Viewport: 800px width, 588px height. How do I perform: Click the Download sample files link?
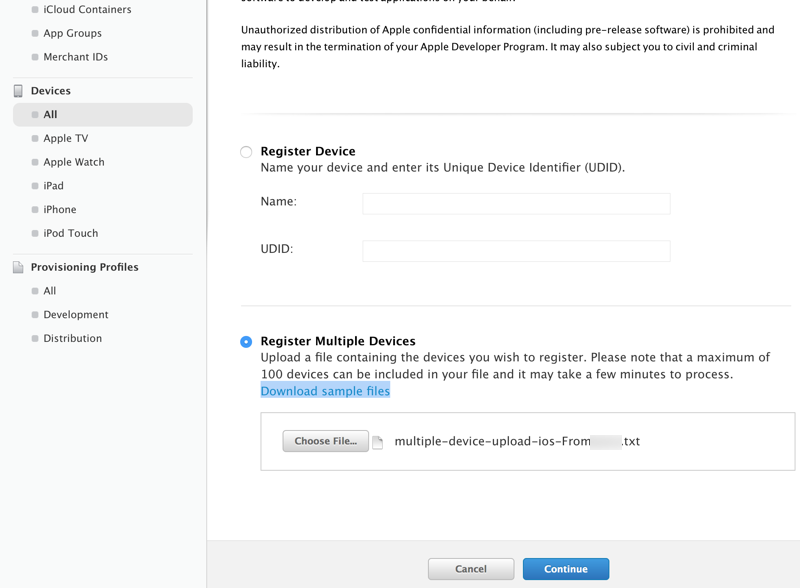click(x=325, y=391)
